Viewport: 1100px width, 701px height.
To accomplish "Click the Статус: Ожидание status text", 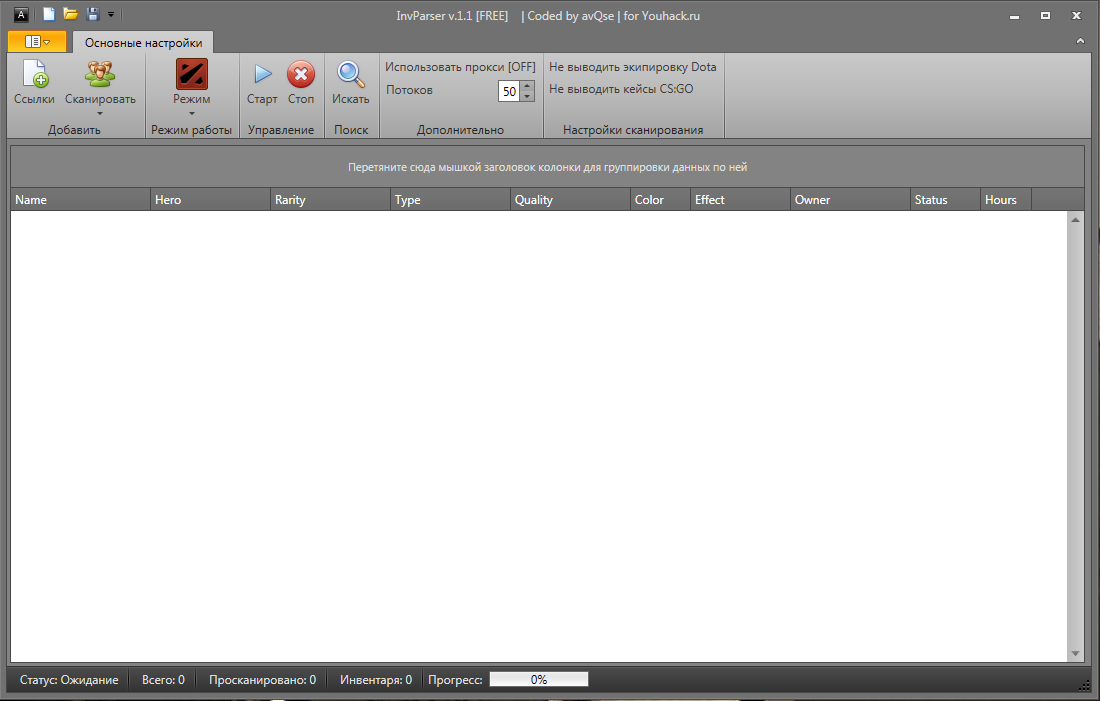I will click(x=69, y=679).
